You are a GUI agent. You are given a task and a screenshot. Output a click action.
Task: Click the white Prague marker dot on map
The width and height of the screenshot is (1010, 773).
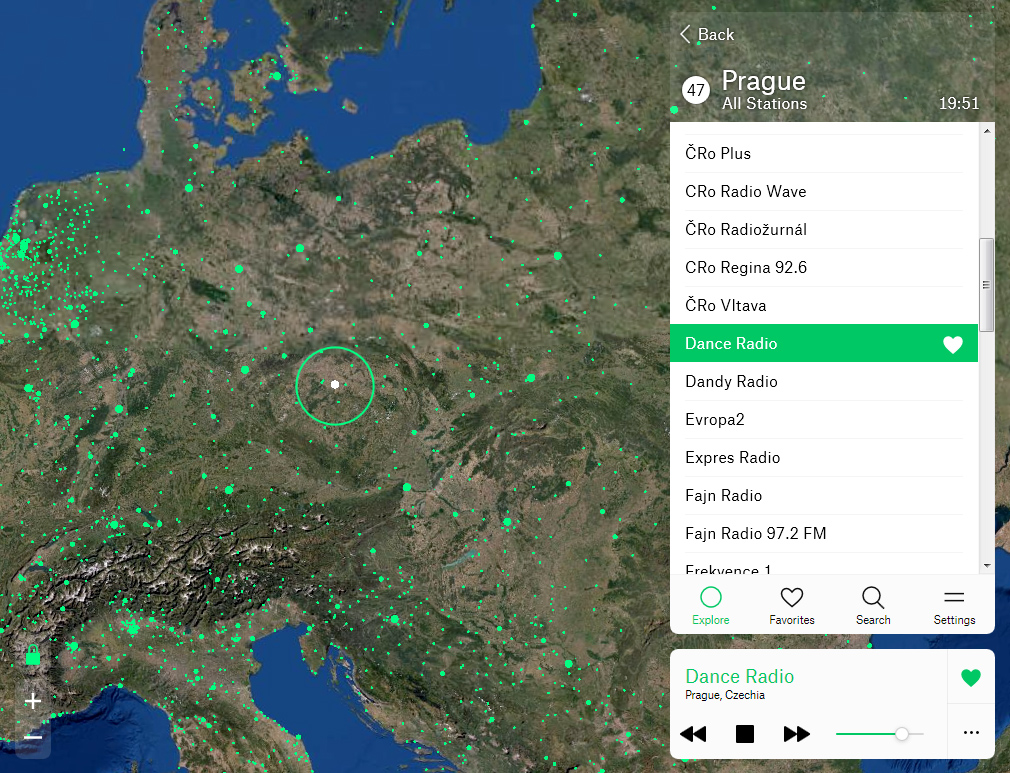(335, 385)
